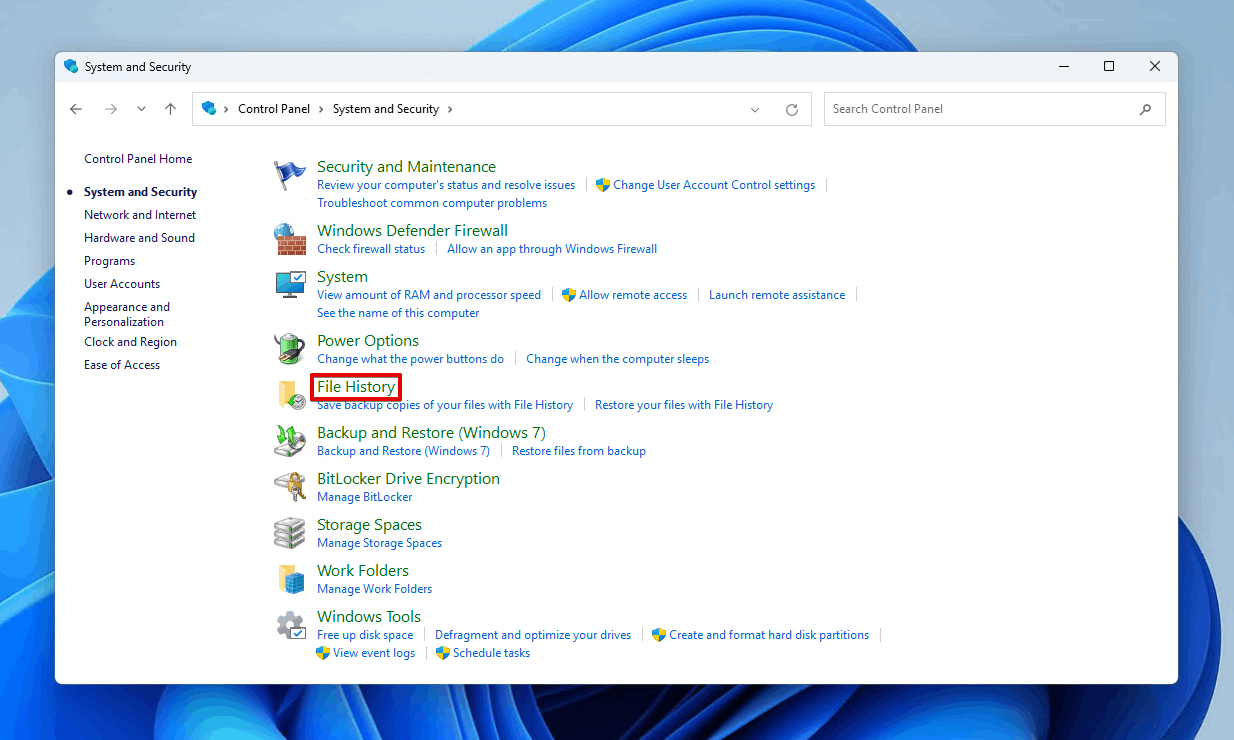Click the Windows Tools gear icon

point(290,625)
